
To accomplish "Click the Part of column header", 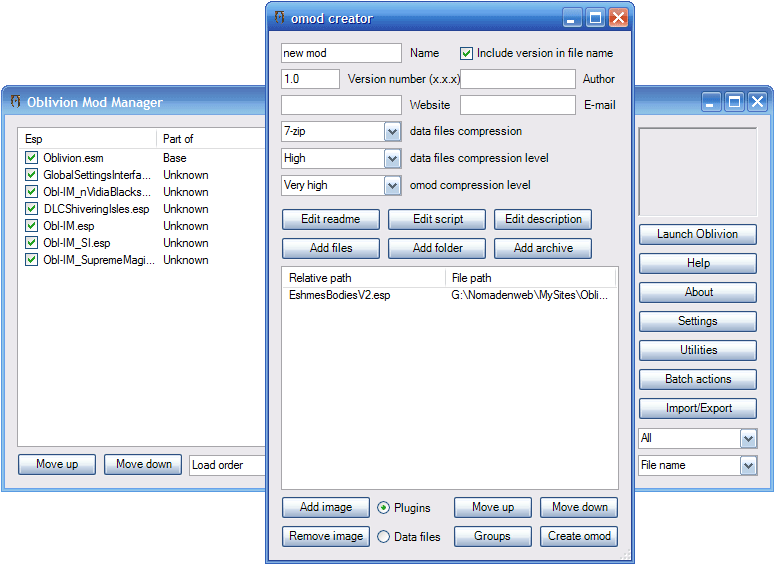I will pyautogui.click(x=211, y=139).
